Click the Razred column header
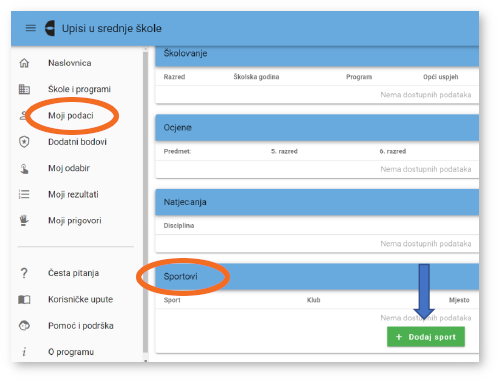This screenshot has width=498, height=381. [174, 77]
